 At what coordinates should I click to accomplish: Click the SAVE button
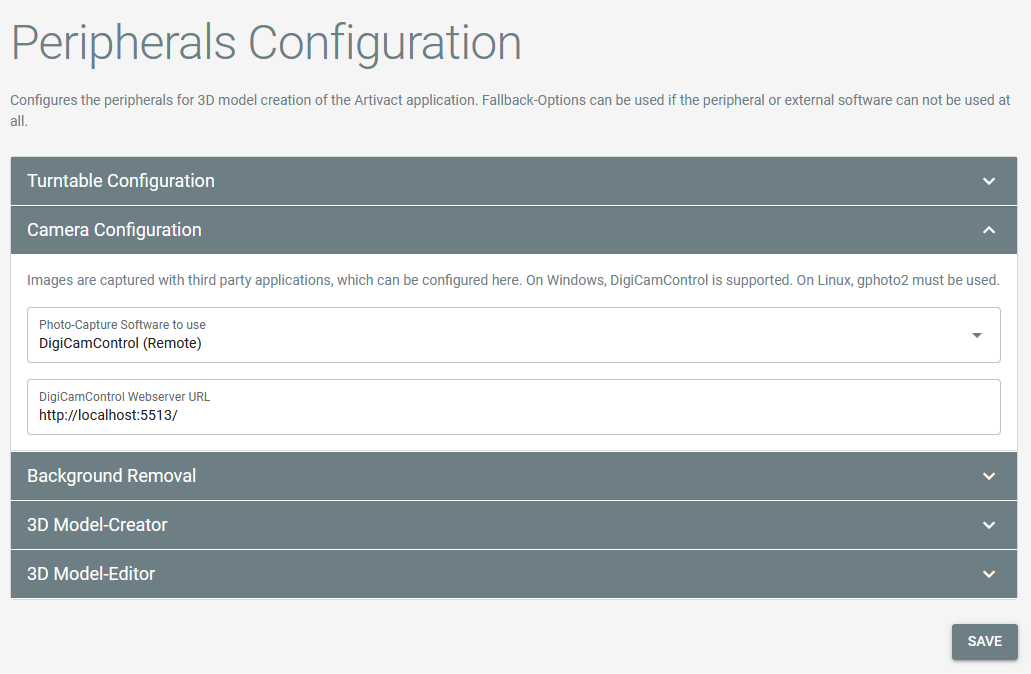coord(984,642)
